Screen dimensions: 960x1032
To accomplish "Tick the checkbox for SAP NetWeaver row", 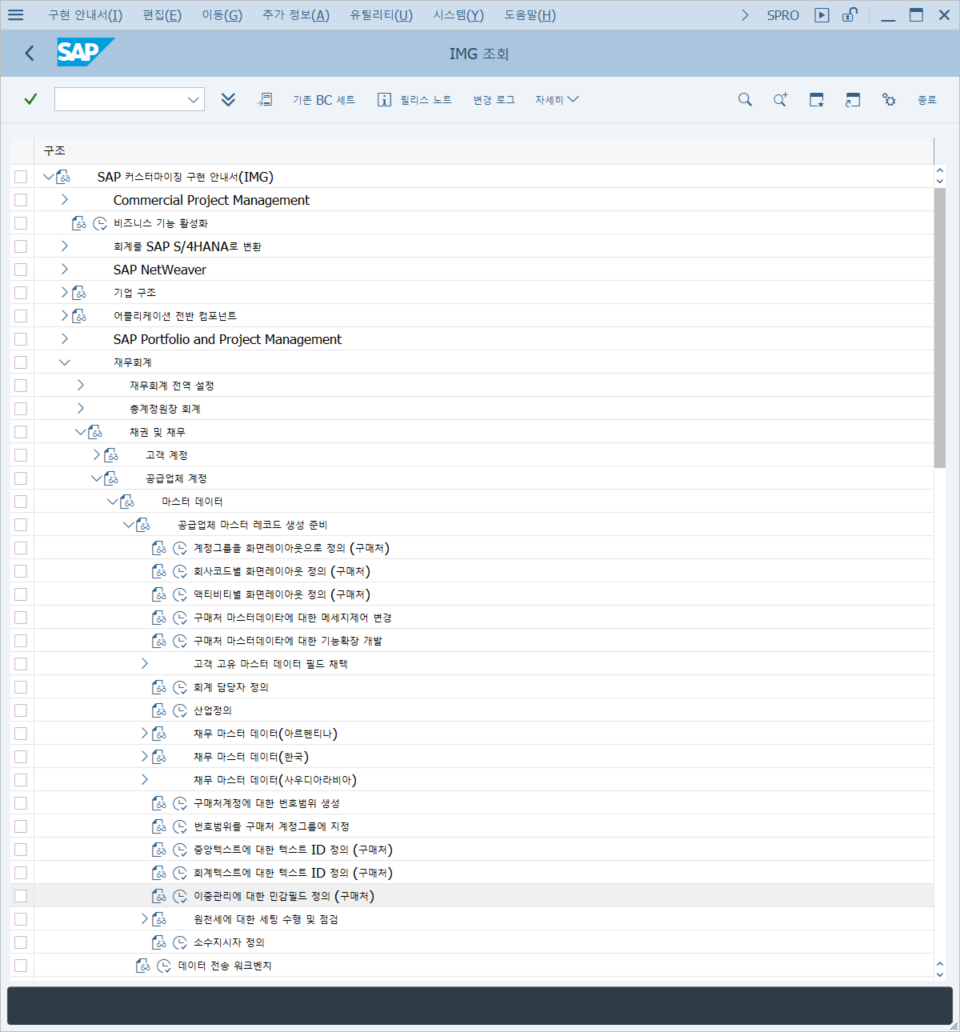I will click(21, 269).
